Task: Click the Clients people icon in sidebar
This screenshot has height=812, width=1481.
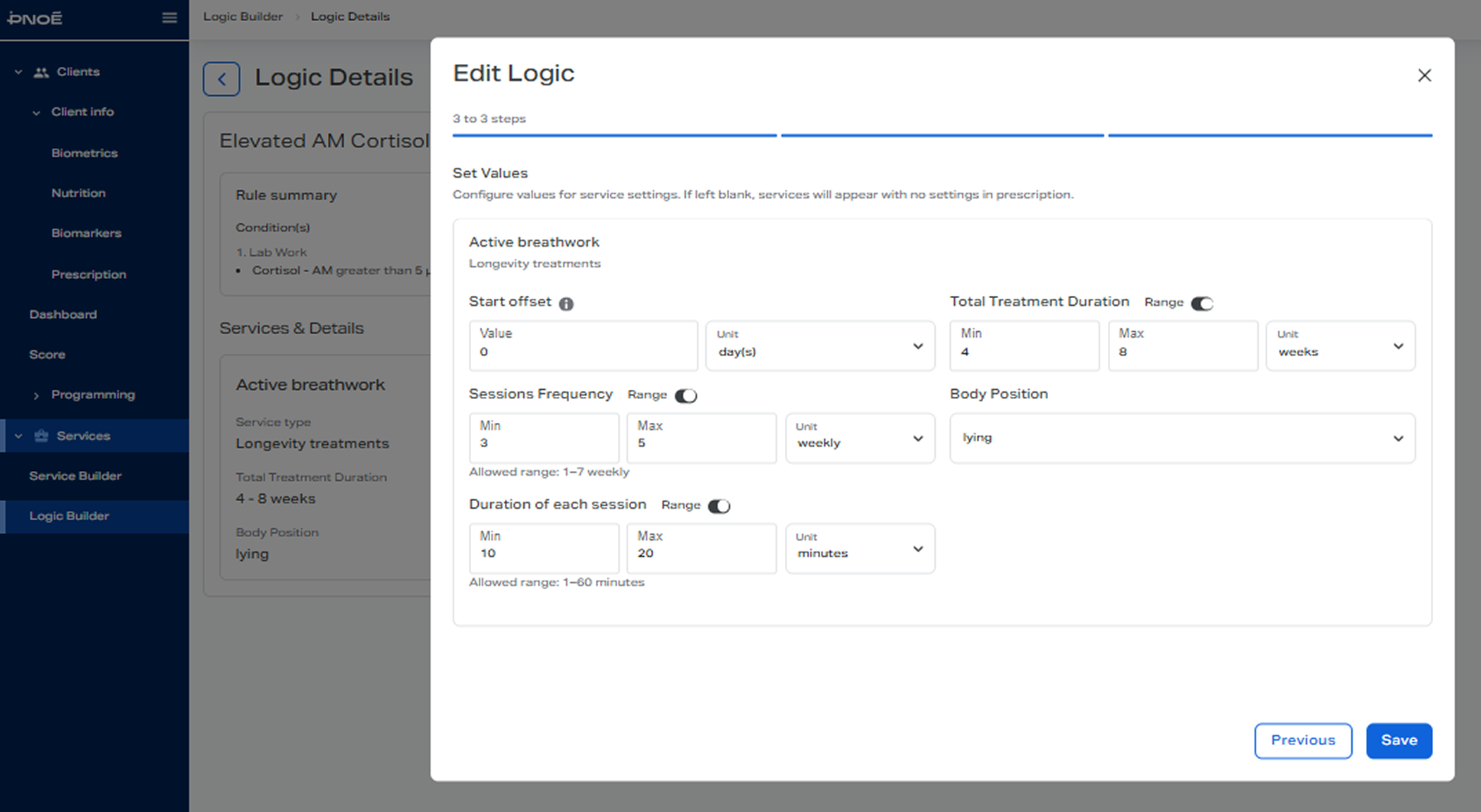Action: pos(42,72)
